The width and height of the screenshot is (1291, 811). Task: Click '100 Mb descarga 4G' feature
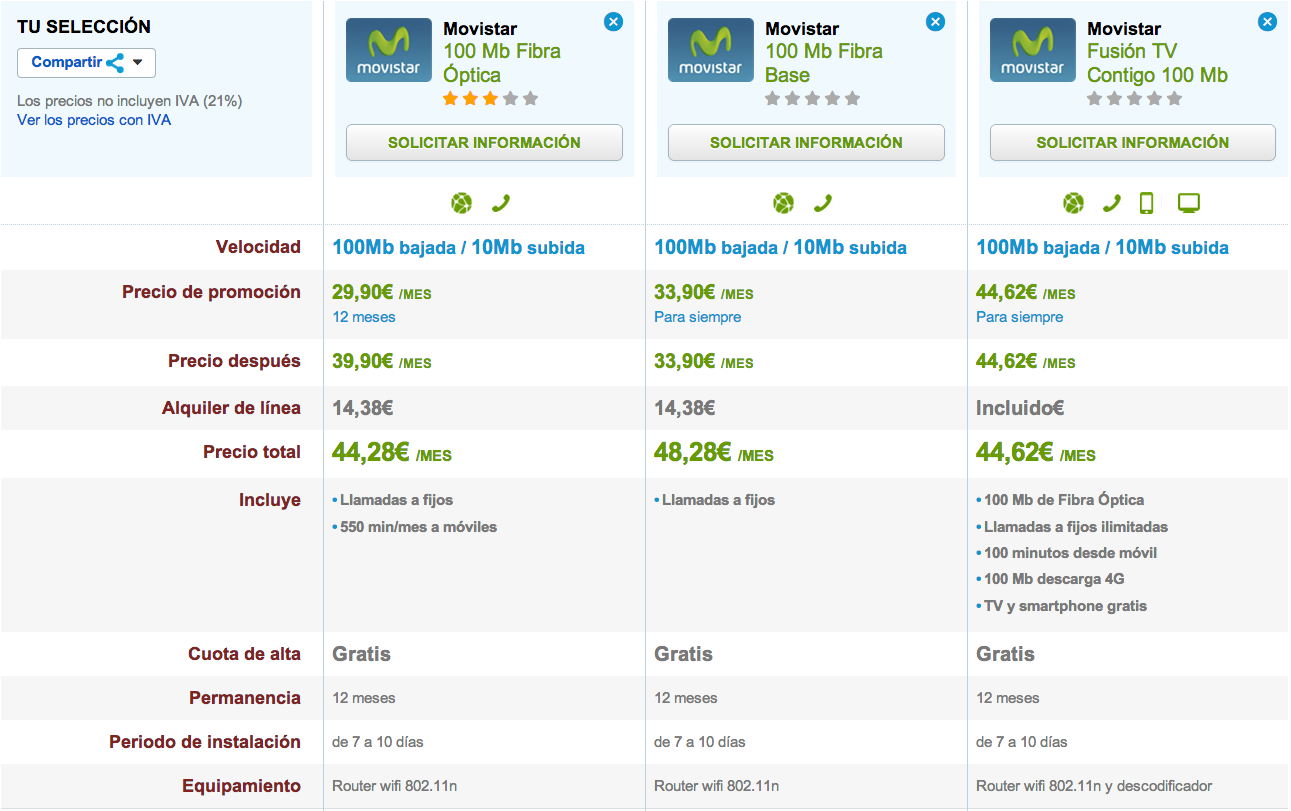(1054, 579)
